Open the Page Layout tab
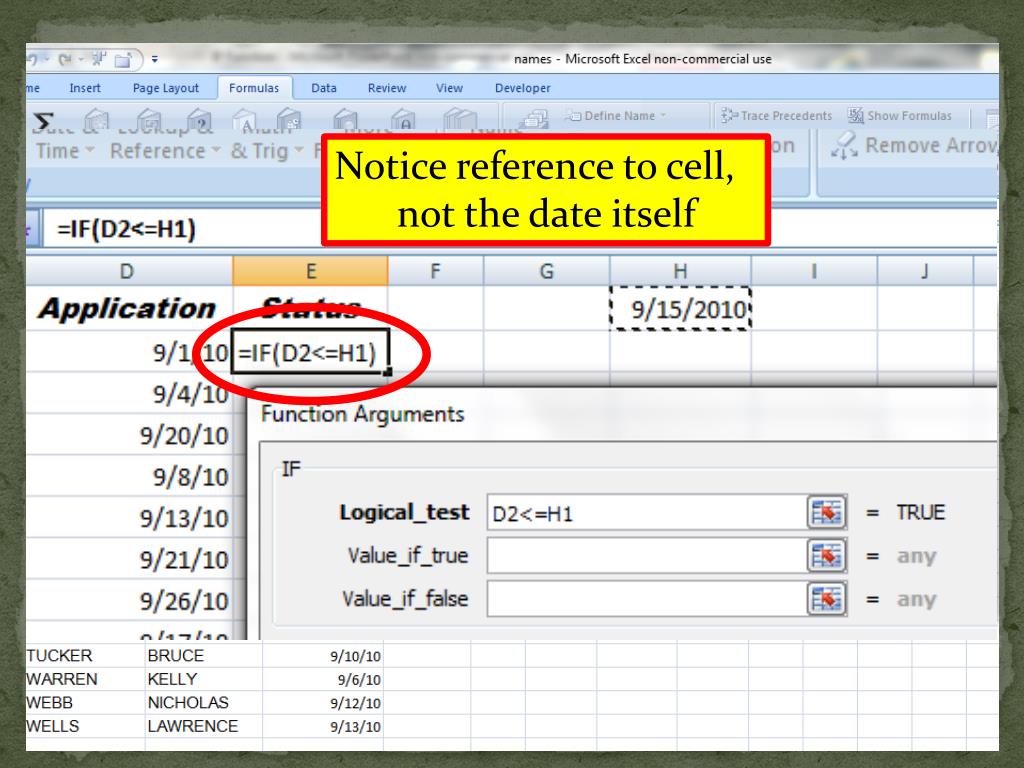This screenshot has height=768, width=1024. pyautogui.click(x=166, y=88)
